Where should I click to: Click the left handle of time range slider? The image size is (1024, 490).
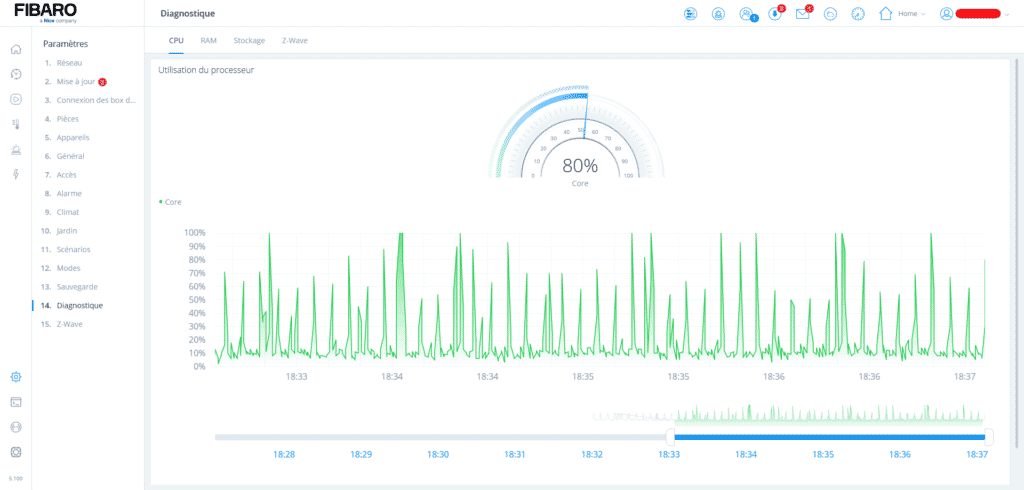669,437
